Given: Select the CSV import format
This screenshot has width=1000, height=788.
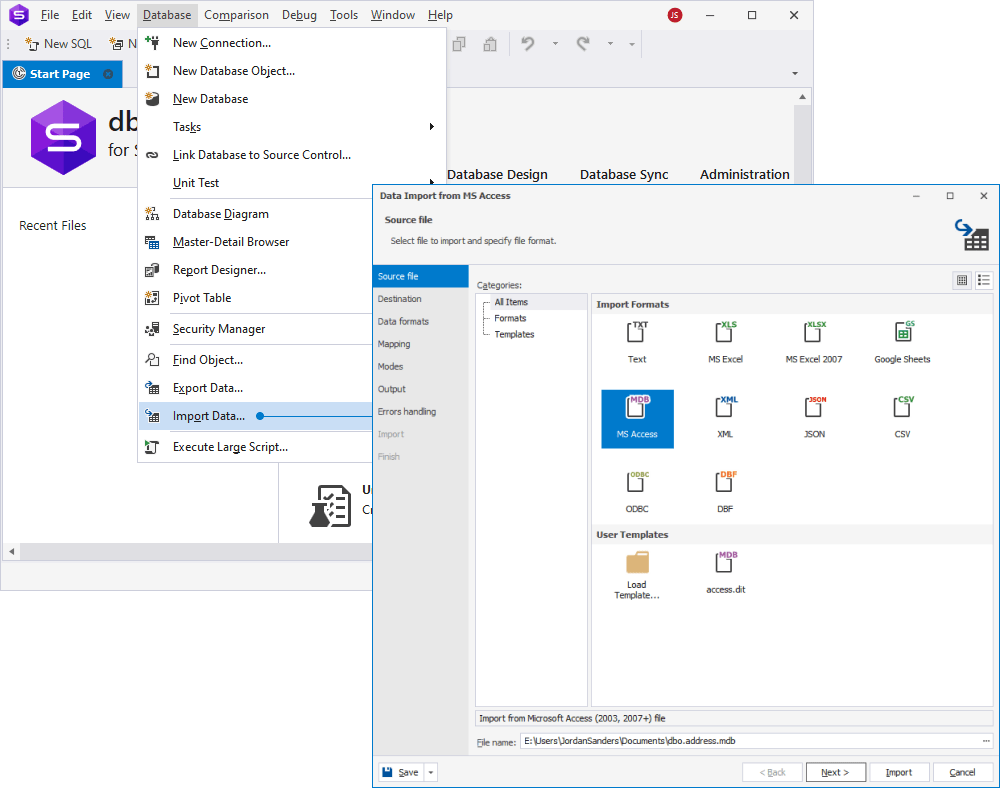Looking at the screenshot, I should pyautogui.click(x=902, y=418).
